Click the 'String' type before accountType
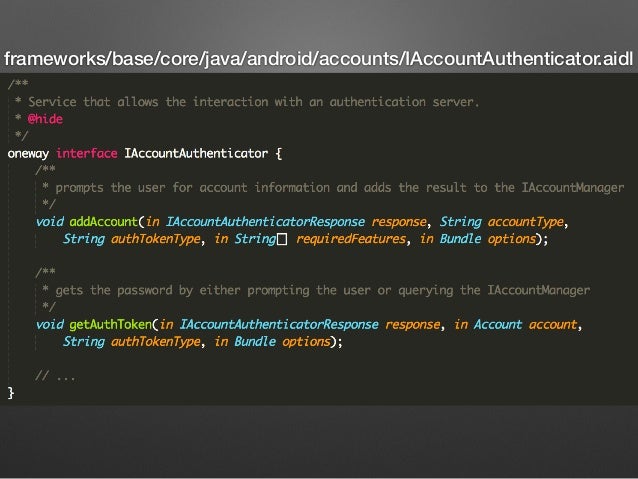Image resolution: width=638 pixels, height=479 pixels. [461, 222]
